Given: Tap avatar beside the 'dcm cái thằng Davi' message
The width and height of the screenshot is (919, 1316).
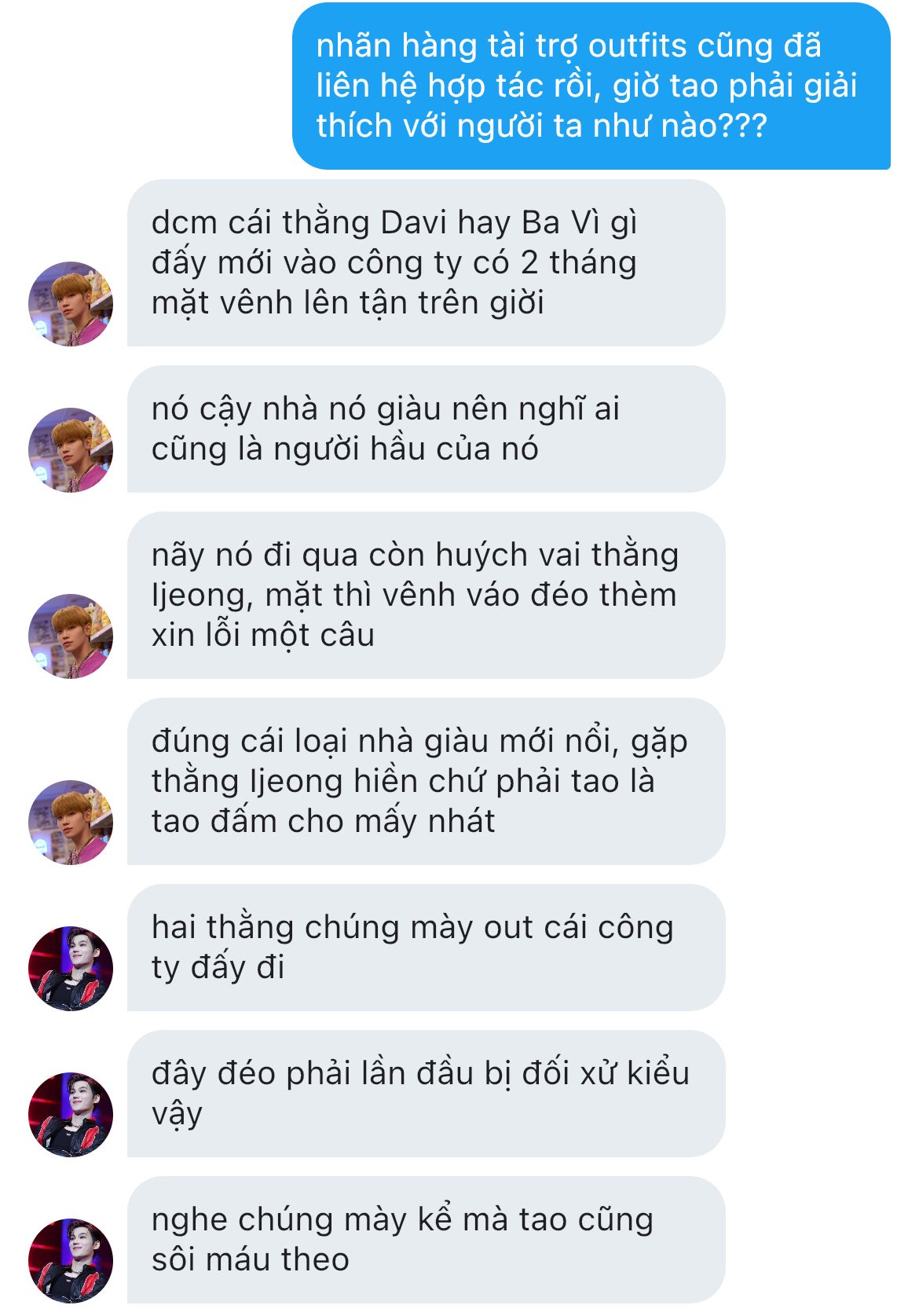Looking at the screenshot, I should coord(71,304).
